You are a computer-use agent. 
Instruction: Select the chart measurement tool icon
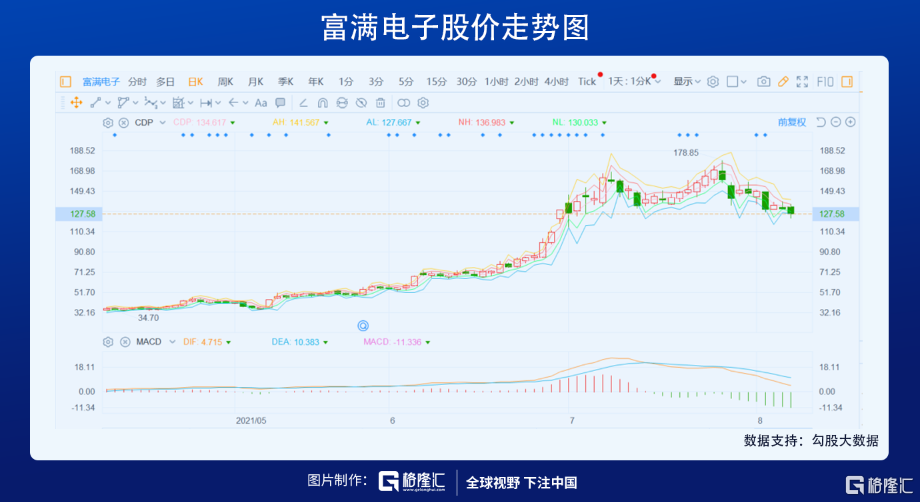click(178, 103)
